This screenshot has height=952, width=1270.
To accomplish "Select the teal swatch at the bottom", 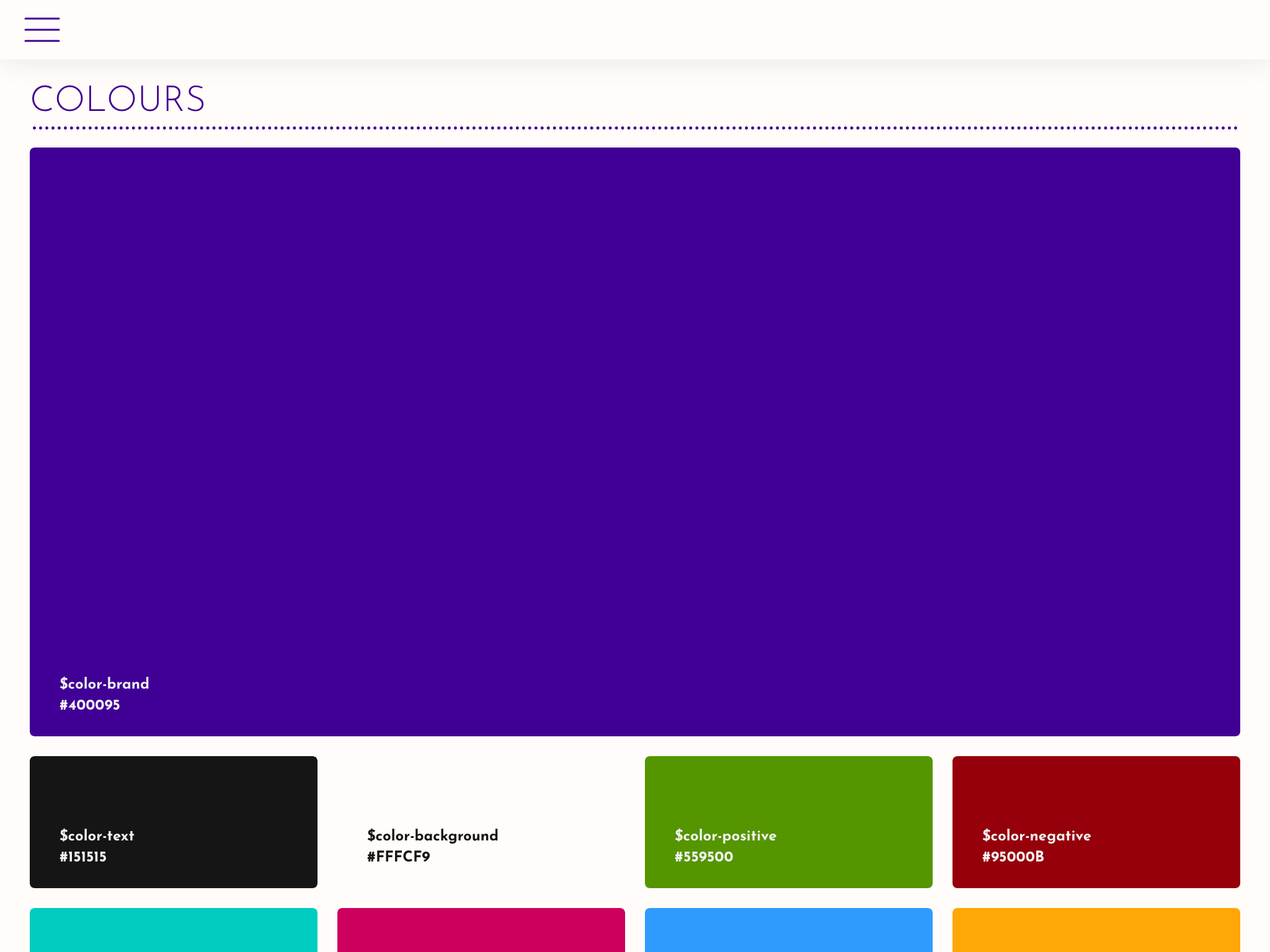I will pos(174,930).
